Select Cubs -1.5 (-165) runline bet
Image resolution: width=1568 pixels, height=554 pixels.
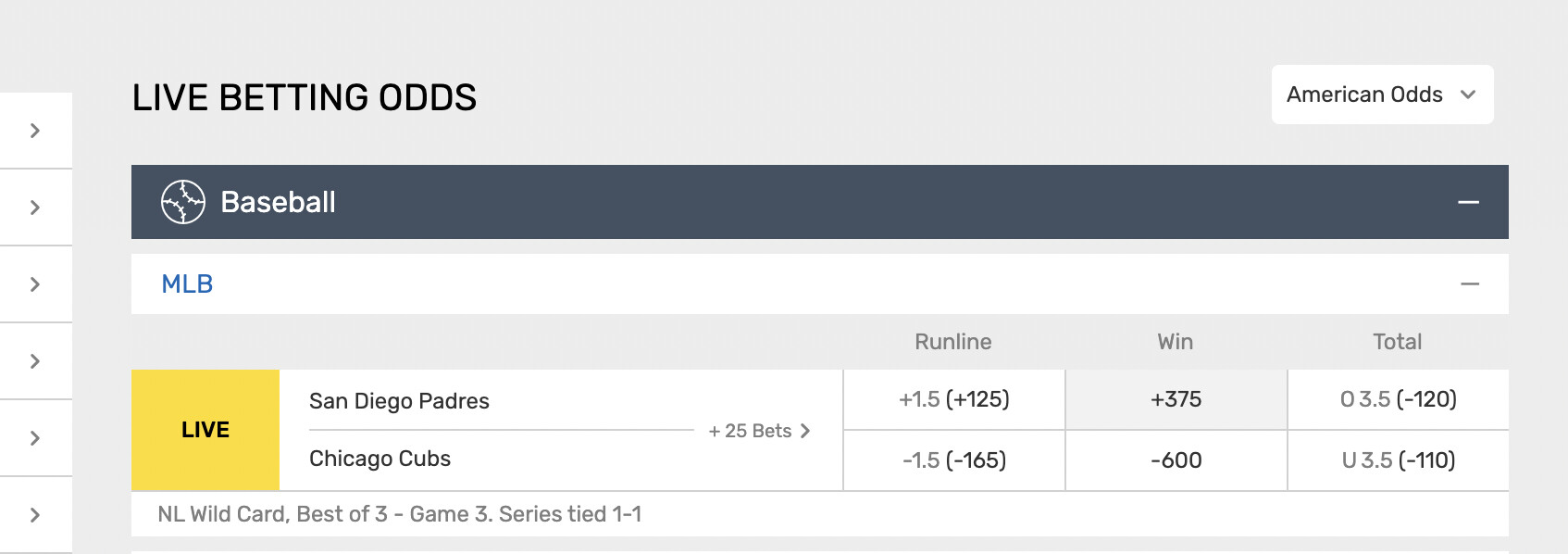click(x=954, y=460)
